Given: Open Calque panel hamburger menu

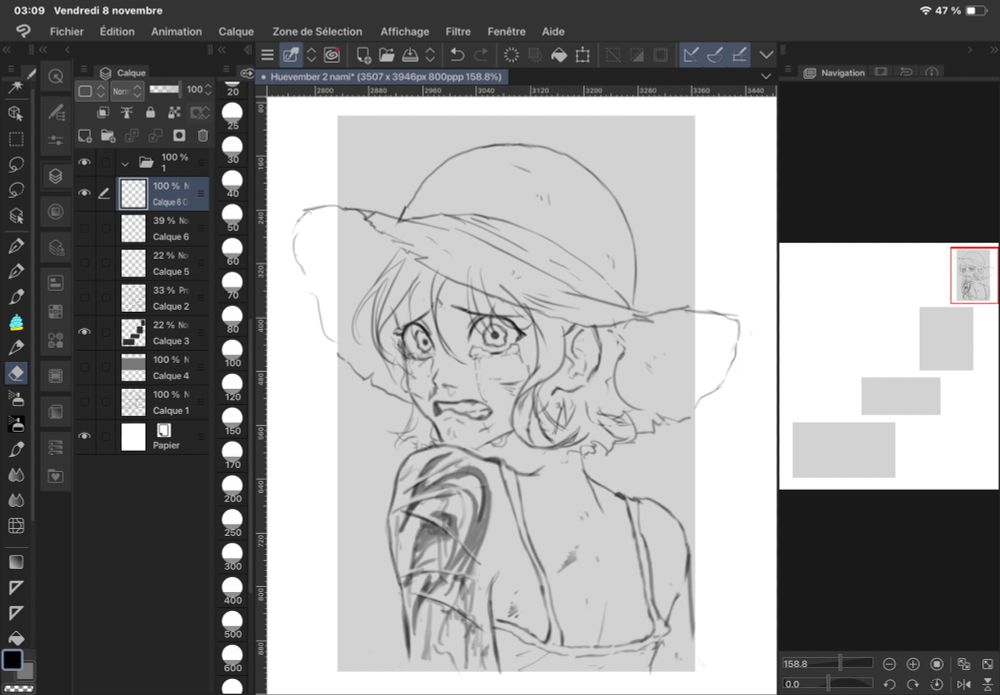Looking at the screenshot, I should tap(84, 70).
